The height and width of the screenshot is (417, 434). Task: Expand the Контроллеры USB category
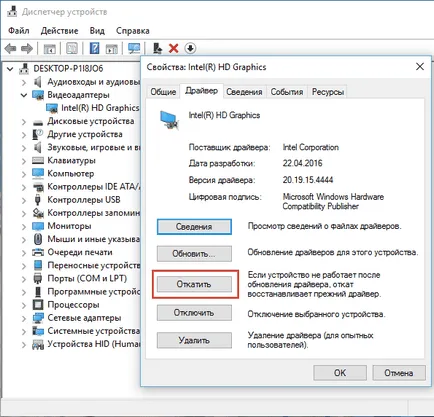[x=24, y=200]
